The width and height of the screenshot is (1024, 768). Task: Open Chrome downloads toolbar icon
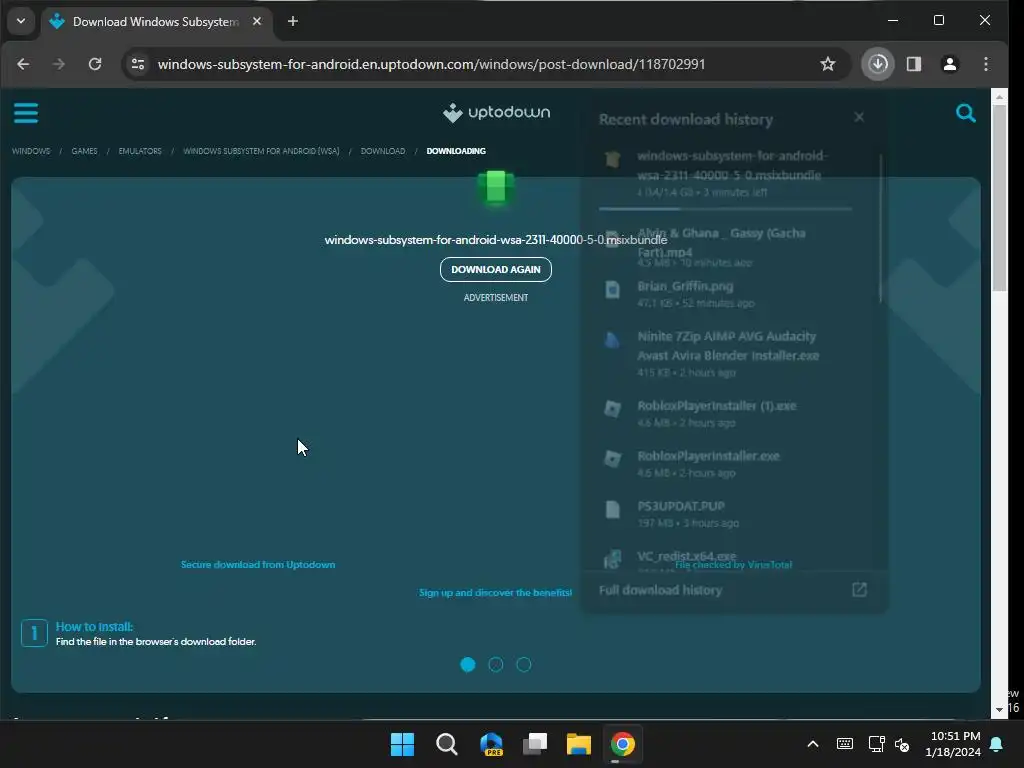(878, 64)
